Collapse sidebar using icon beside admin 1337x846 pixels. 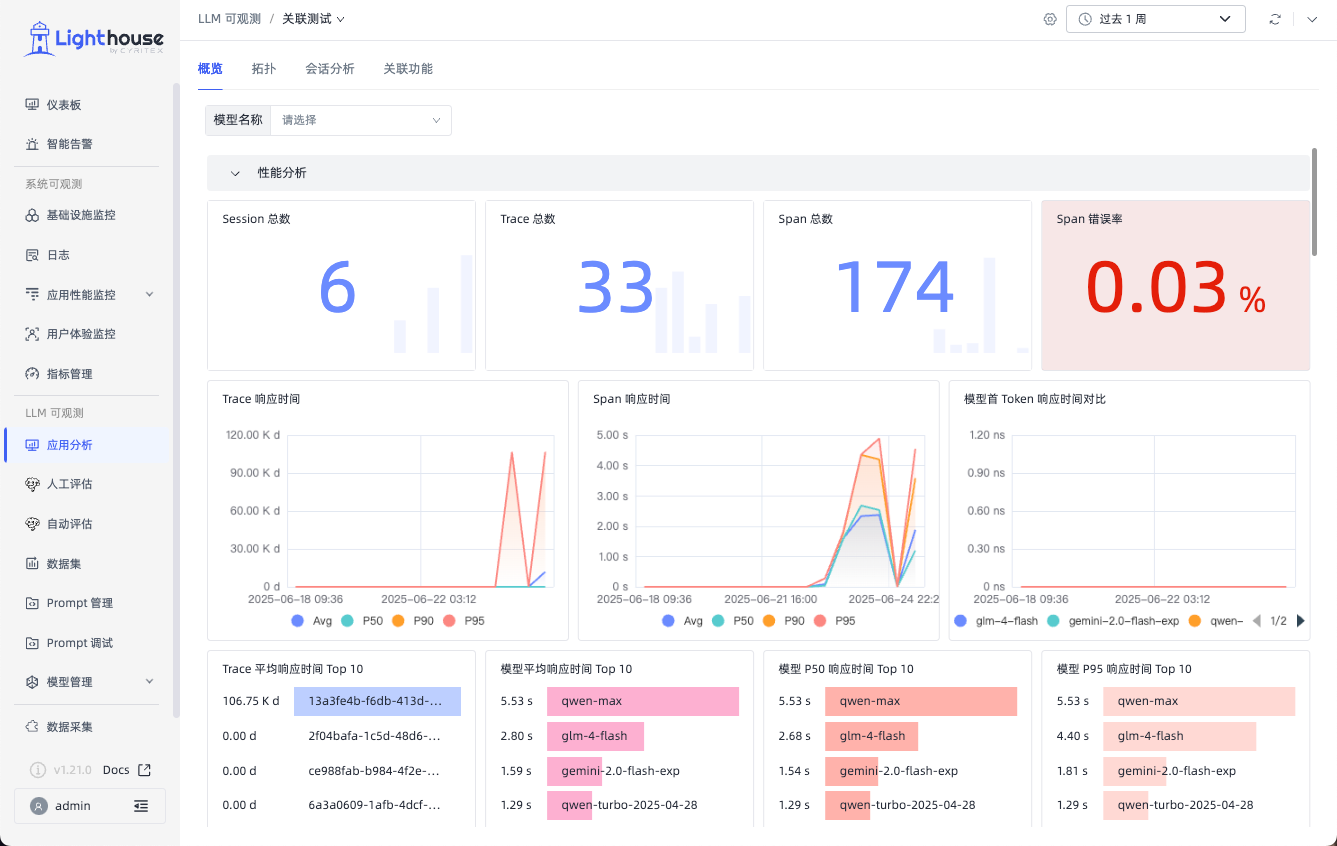(141, 805)
